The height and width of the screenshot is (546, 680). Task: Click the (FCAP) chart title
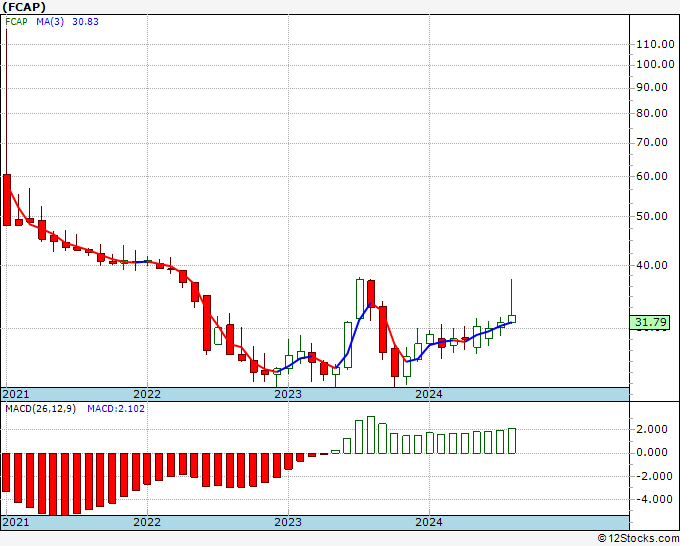tap(24, 7)
